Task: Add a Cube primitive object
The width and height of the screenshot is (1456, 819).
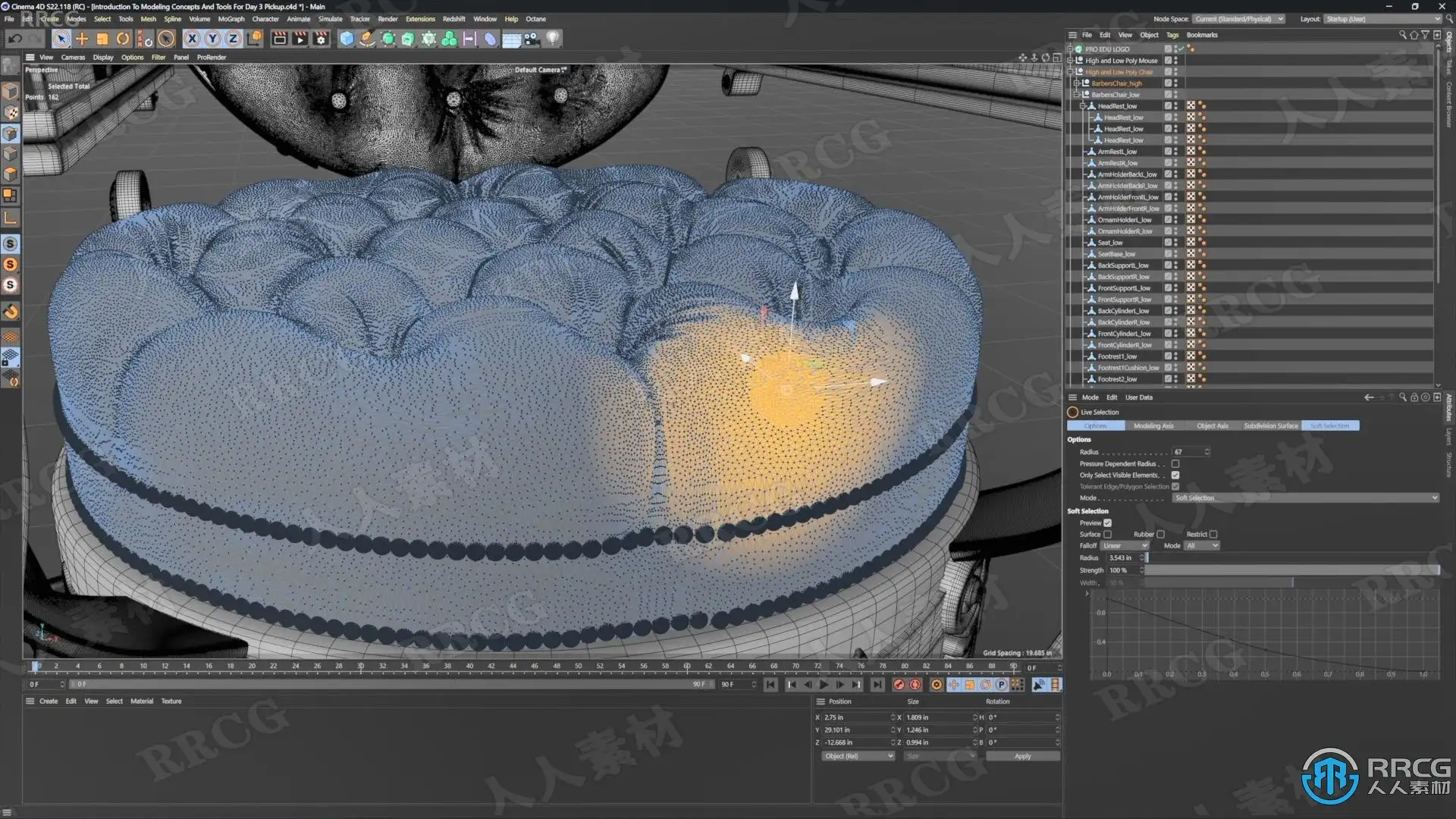Action: click(347, 39)
